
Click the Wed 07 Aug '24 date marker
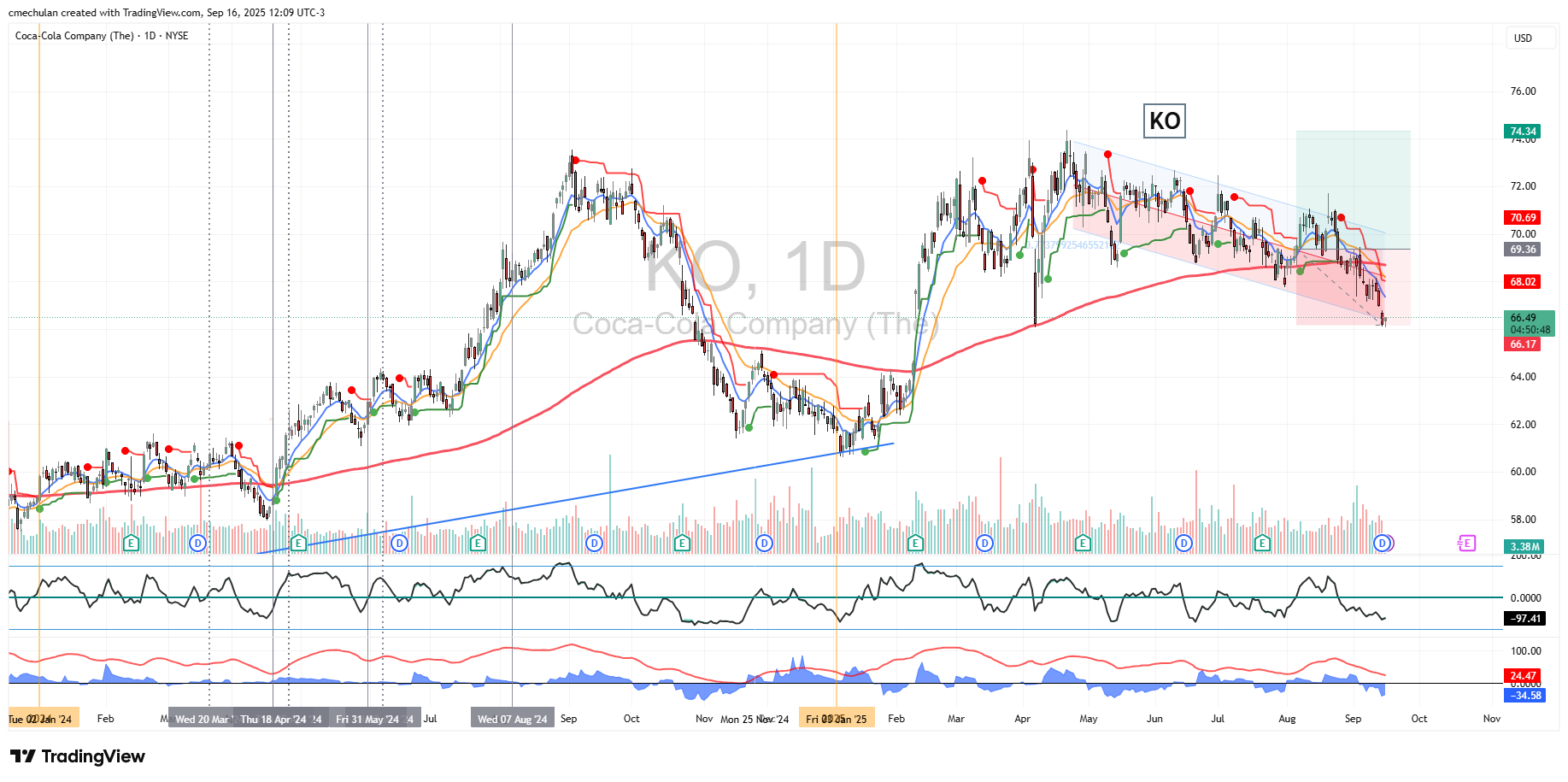pyautogui.click(x=512, y=719)
